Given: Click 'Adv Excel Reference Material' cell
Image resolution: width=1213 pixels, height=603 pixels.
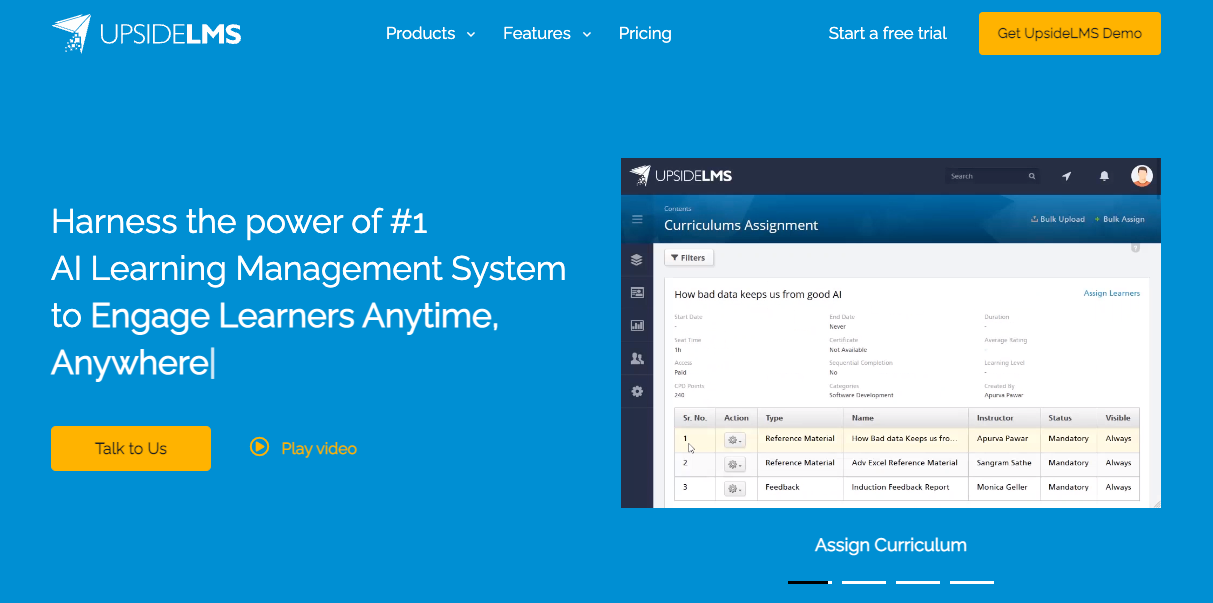Looking at the screenshot, I should pos(905,463).
